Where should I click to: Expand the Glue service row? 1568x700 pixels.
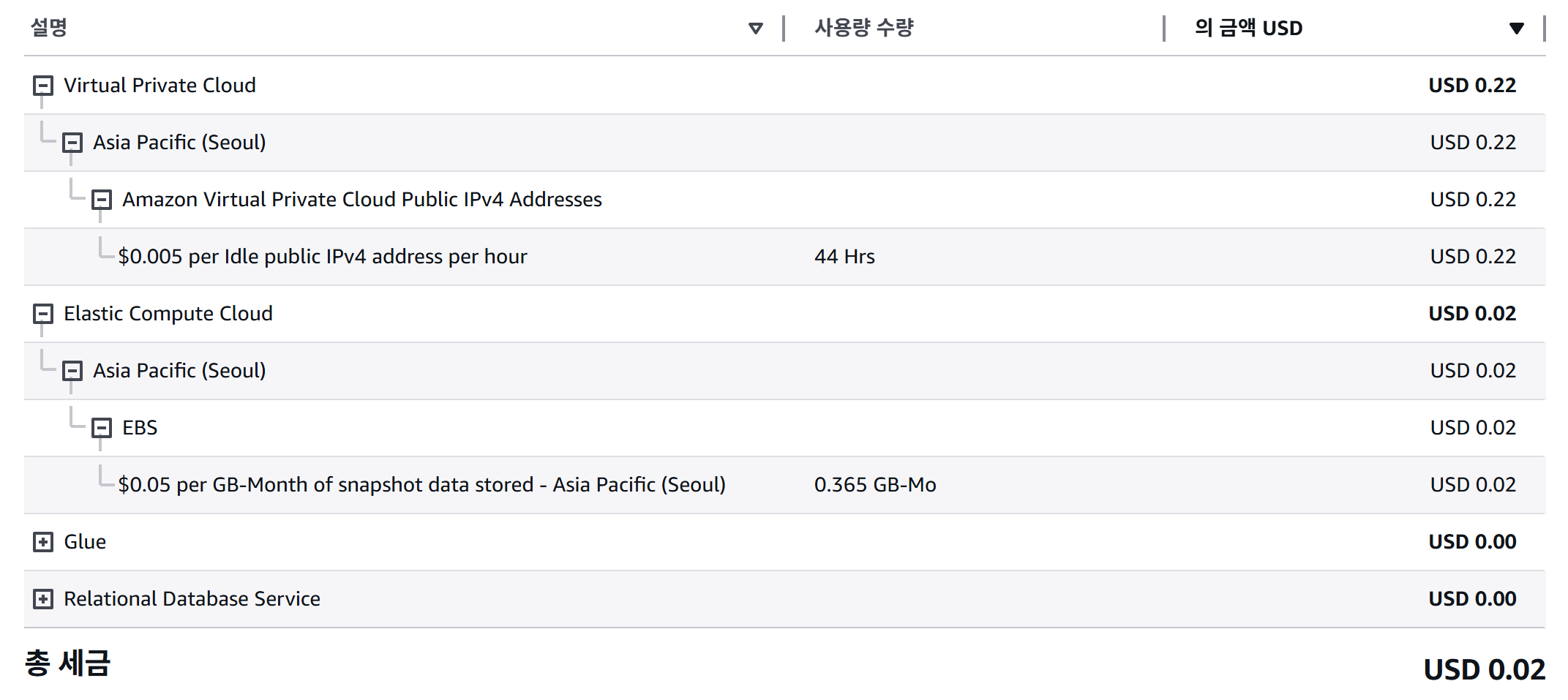pos(43,542)
